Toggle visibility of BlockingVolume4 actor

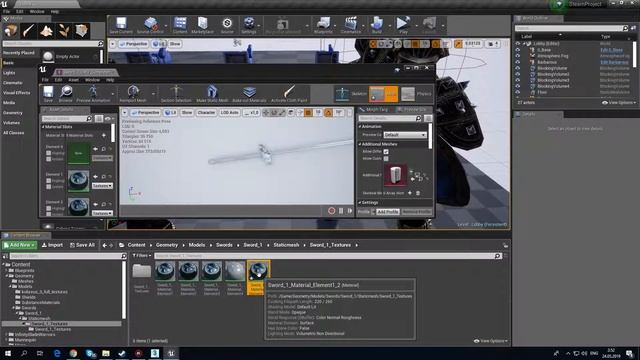(x=518, y=86)
